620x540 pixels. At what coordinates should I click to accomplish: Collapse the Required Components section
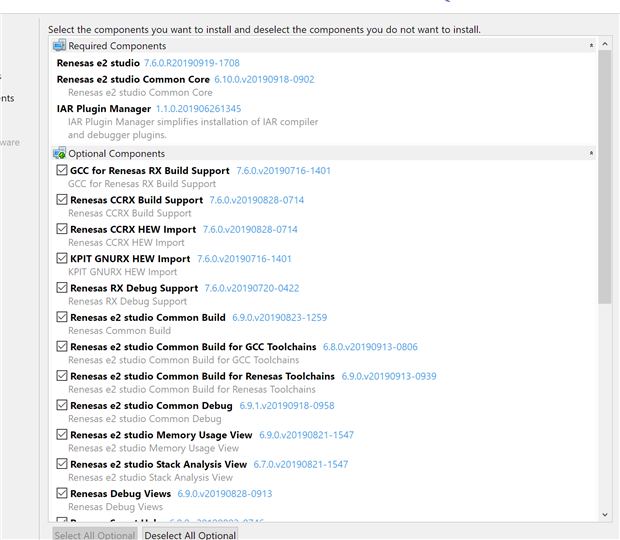point(591,45)
